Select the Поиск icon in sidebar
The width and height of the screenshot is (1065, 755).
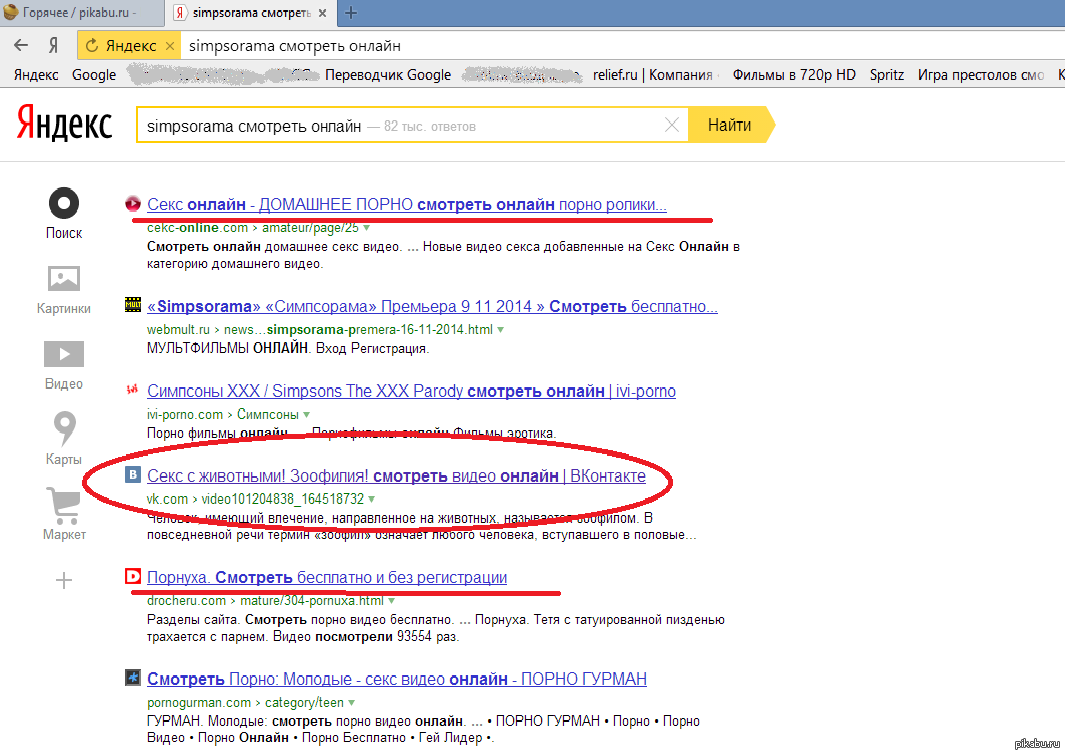tap(63, 204)
